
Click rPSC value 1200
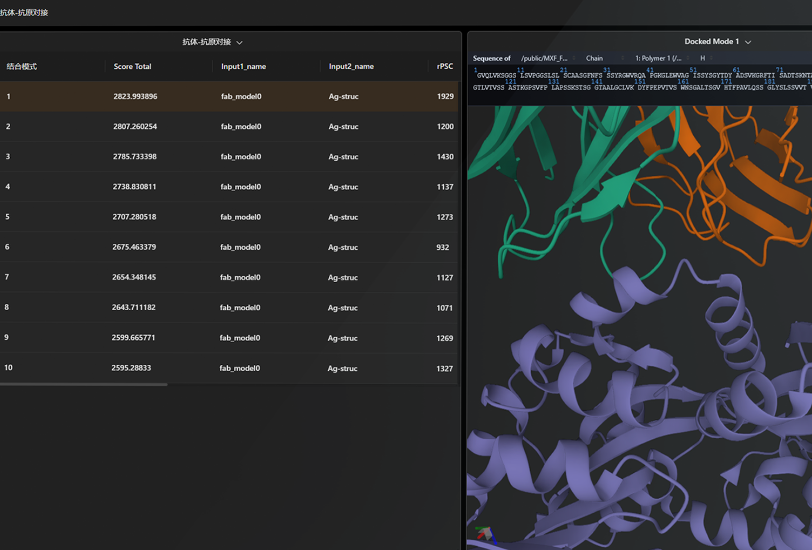(445, 126)
